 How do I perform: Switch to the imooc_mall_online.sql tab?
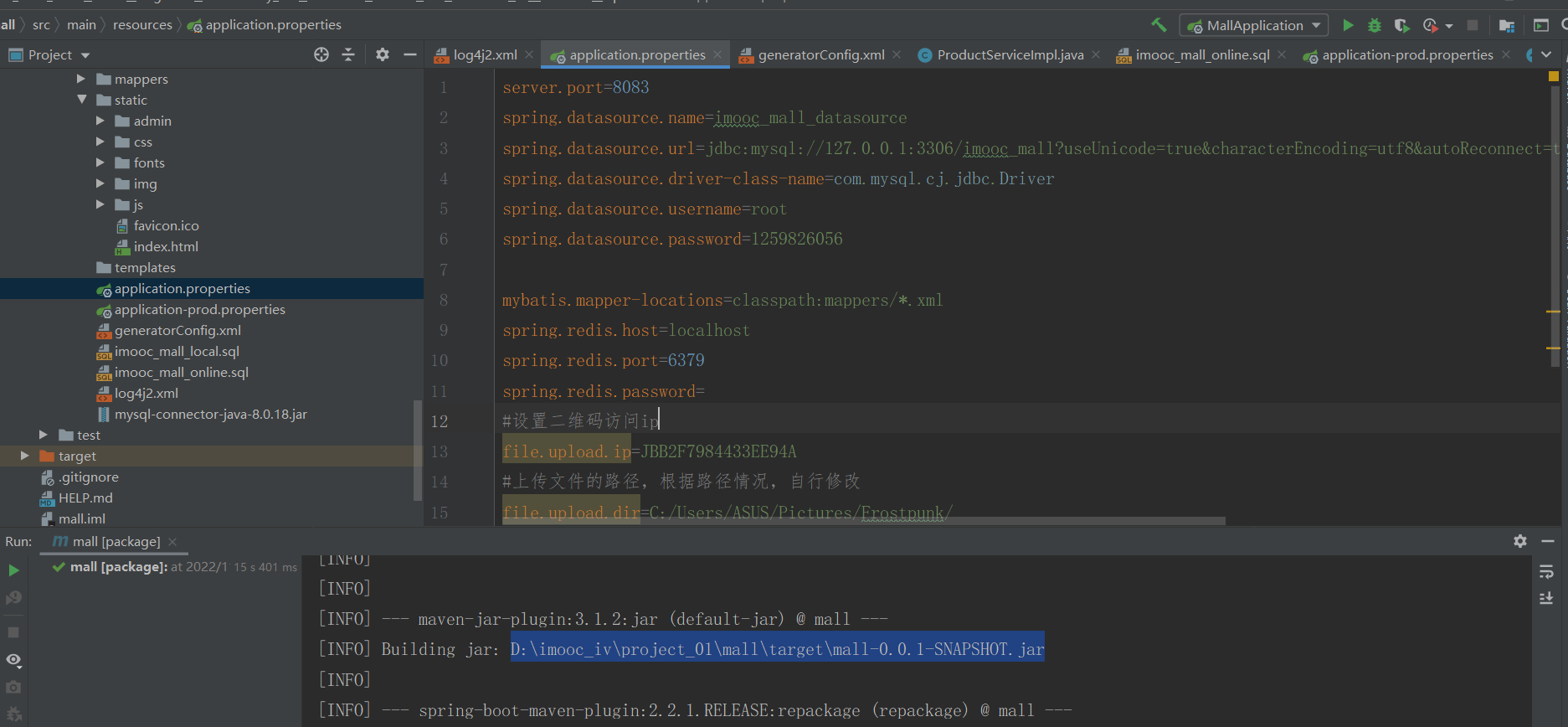(1192, 54)
